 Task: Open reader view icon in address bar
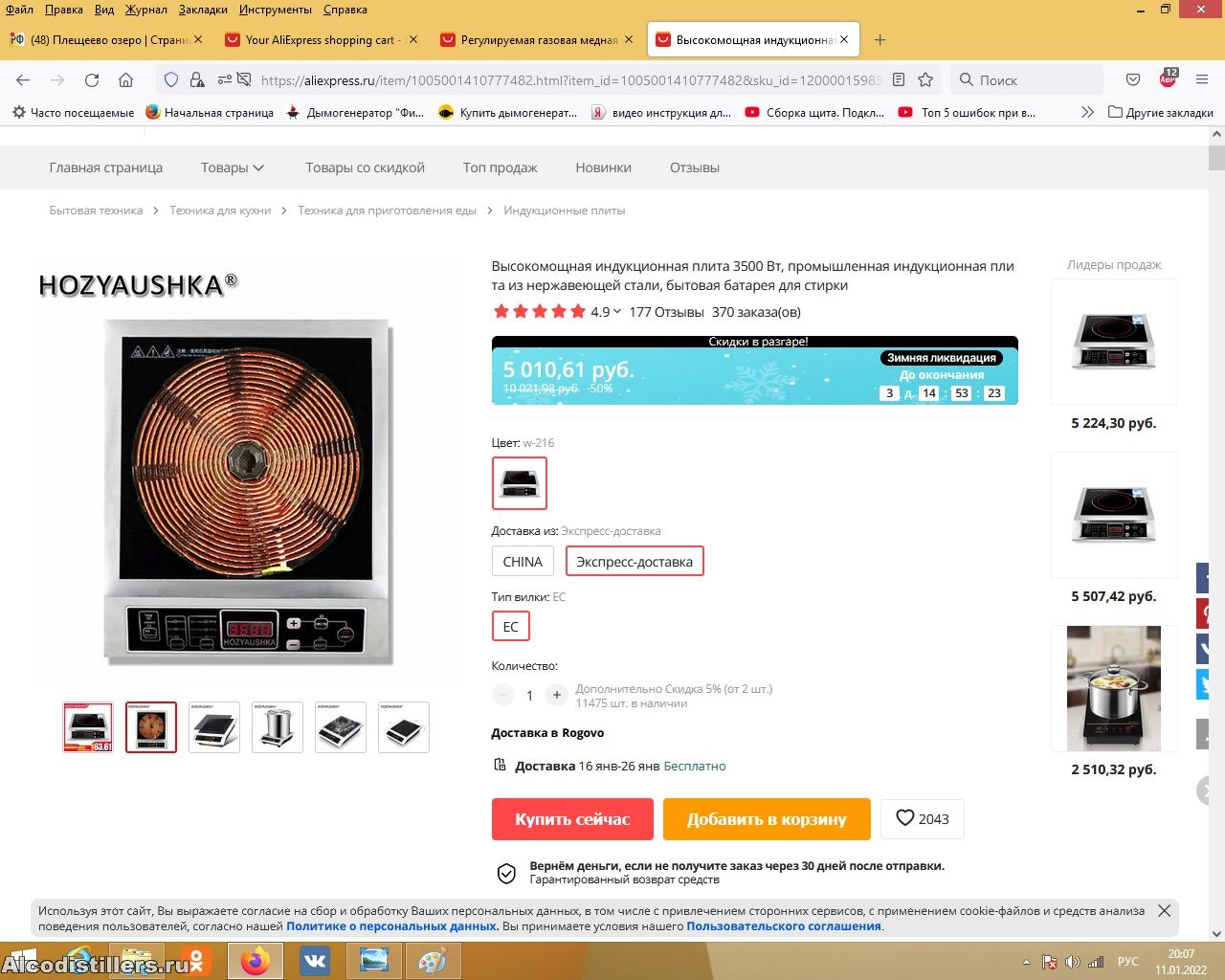coord(899,80)
